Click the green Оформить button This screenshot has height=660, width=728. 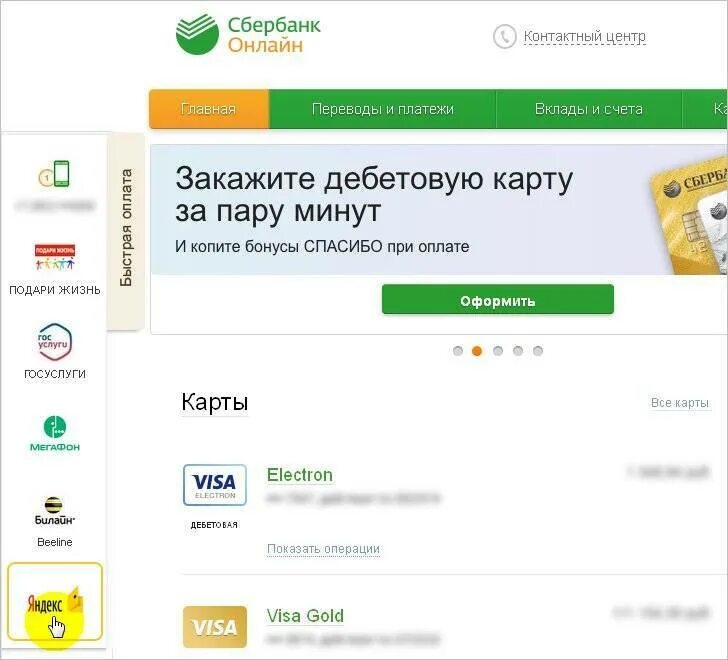(x=498, y=300)
